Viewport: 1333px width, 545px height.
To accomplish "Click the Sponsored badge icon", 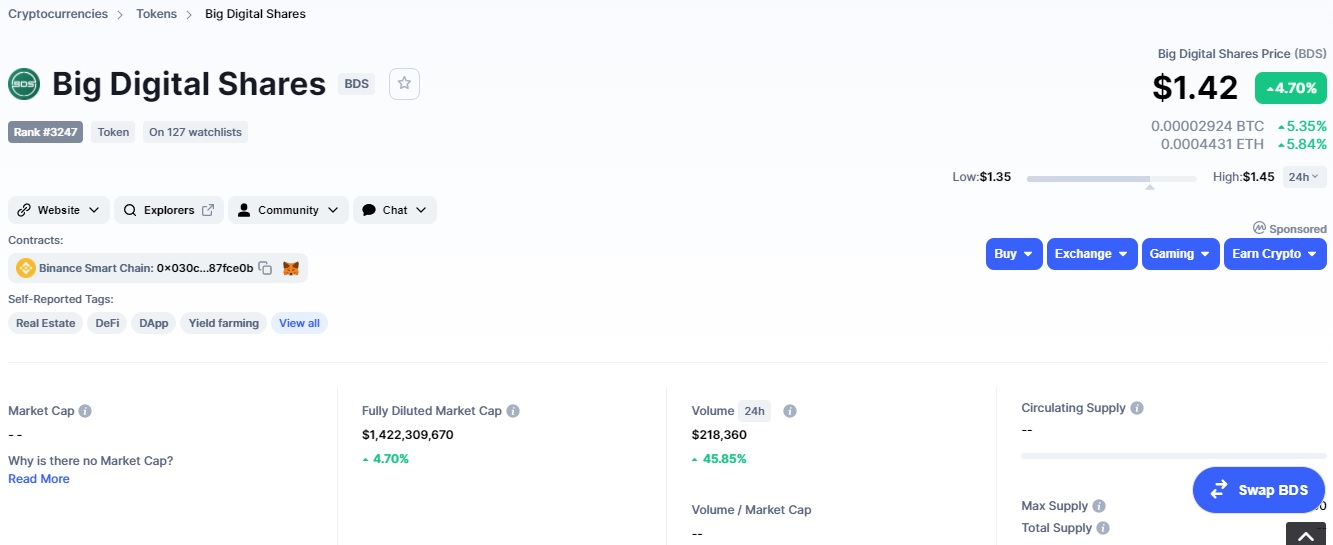I will [x=1259, y=228].
